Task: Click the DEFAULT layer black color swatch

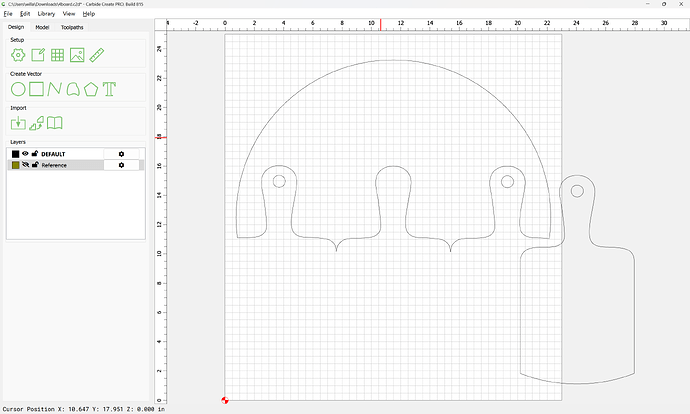Action: [x=15, y=154]
